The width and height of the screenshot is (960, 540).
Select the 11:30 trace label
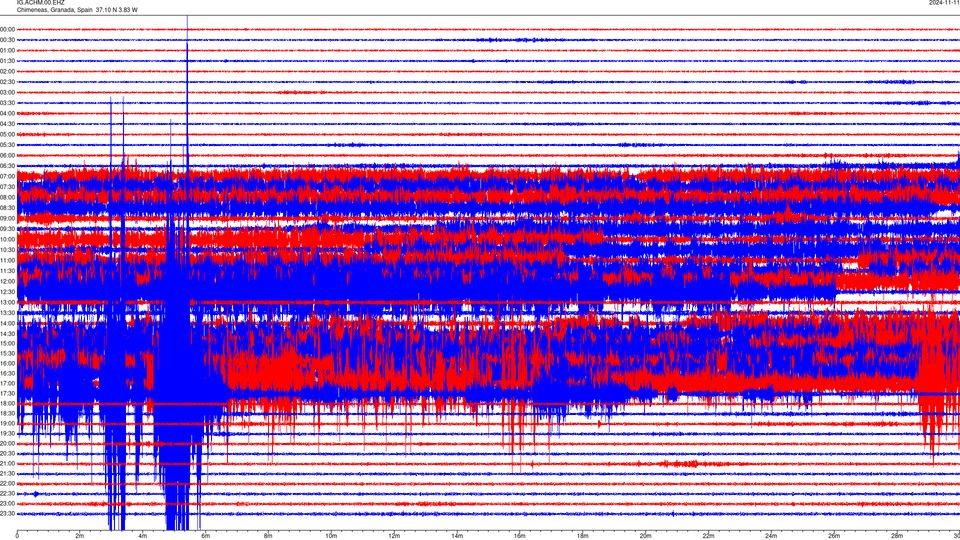(x=8, y=271)
